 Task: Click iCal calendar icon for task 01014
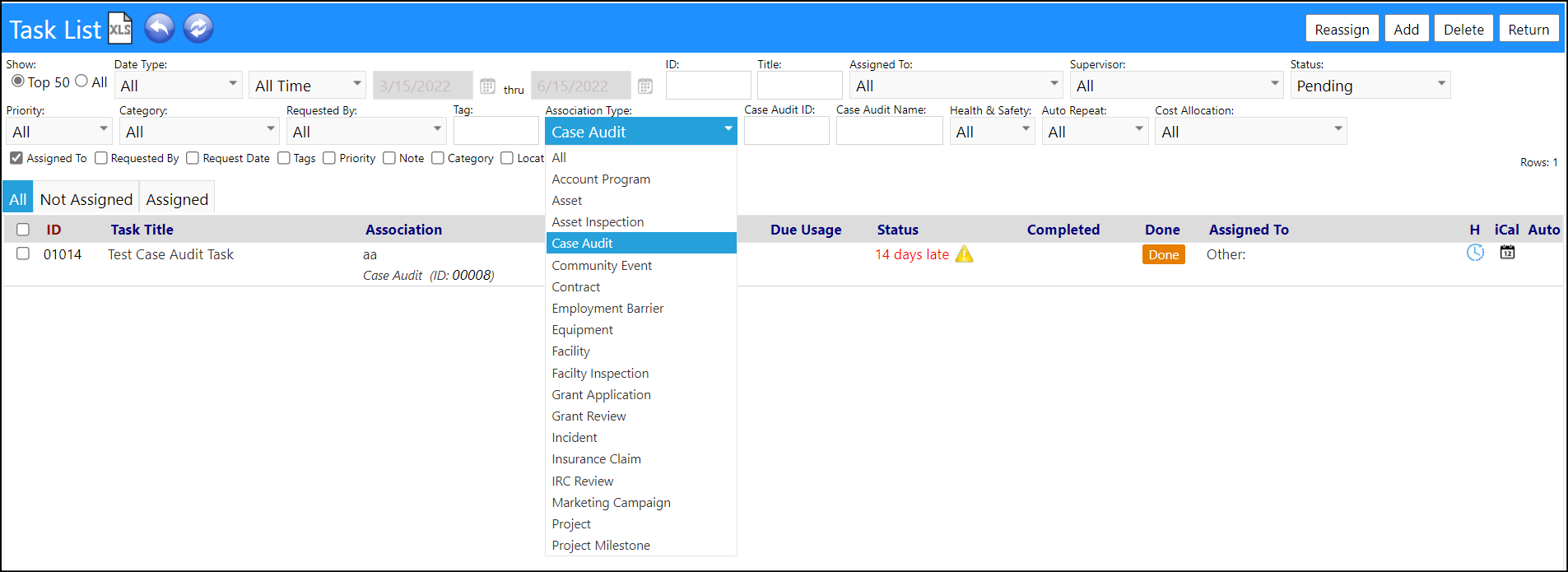click(x=1507, y=253)
